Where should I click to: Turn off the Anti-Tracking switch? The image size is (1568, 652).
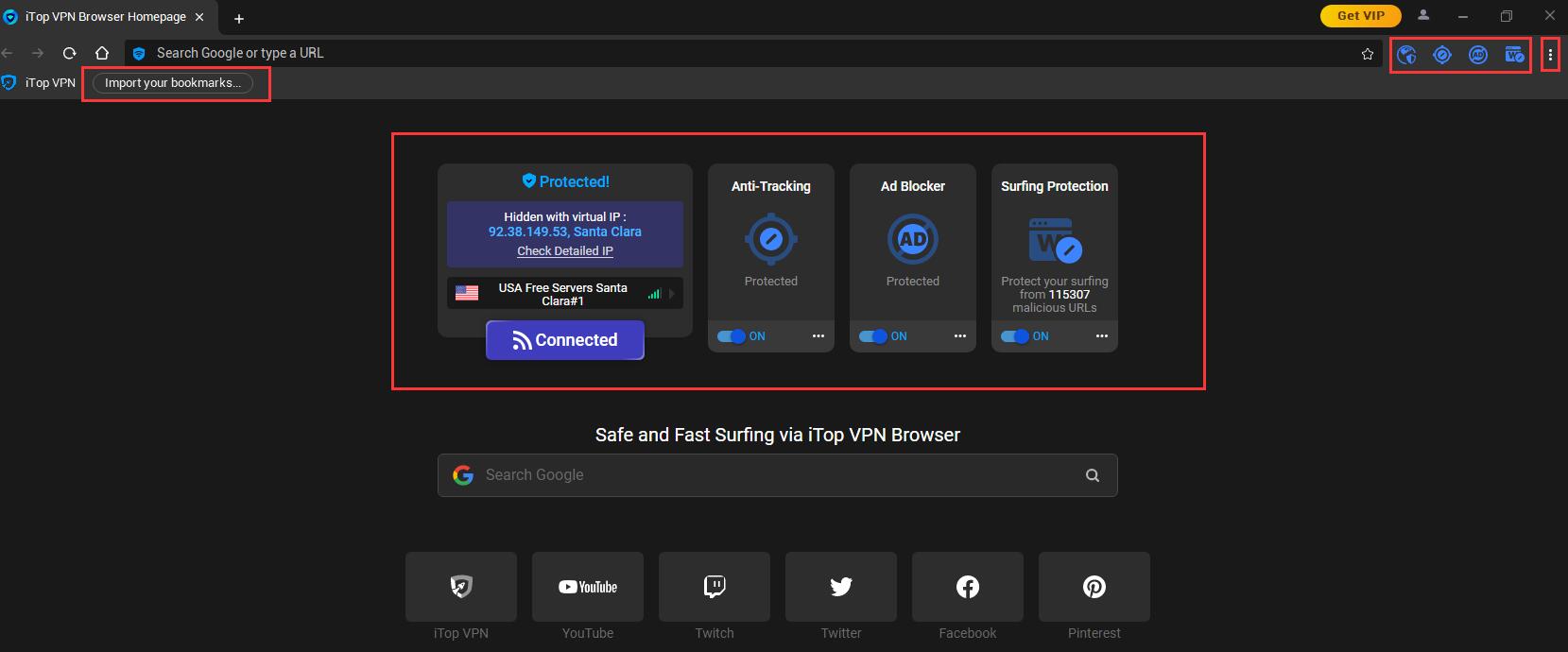pyautogui.click(x=732, y=336)
